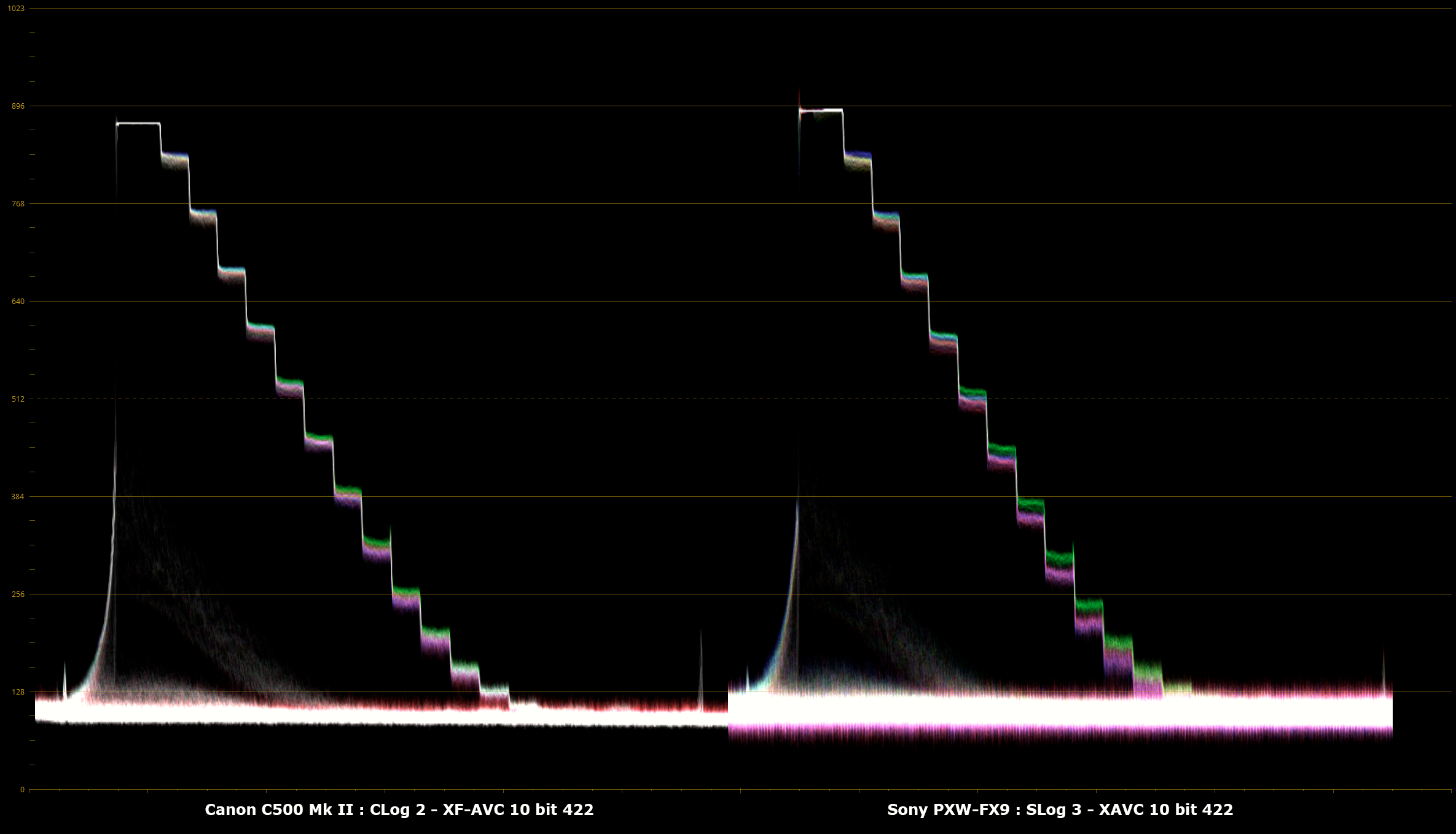This screenshot has height=834, width=1456.
Task: Click the 512 scale label
Action: (x=18, y=399)
